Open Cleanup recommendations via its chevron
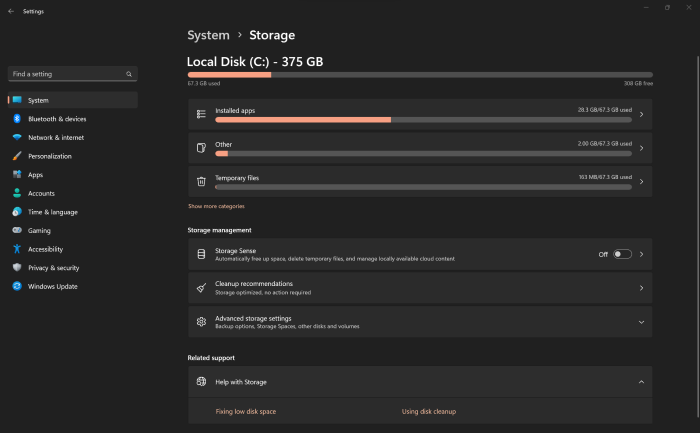Screen dimensions: 700x433 641,288
